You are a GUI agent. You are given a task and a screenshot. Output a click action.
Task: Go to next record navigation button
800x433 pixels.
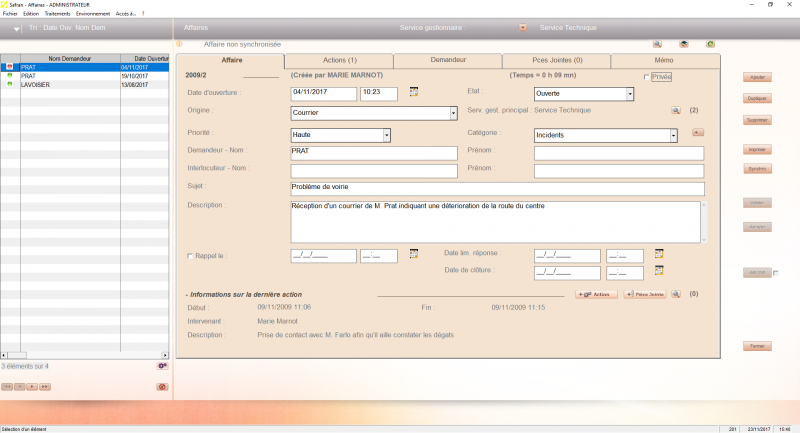[x=32, y=387]
